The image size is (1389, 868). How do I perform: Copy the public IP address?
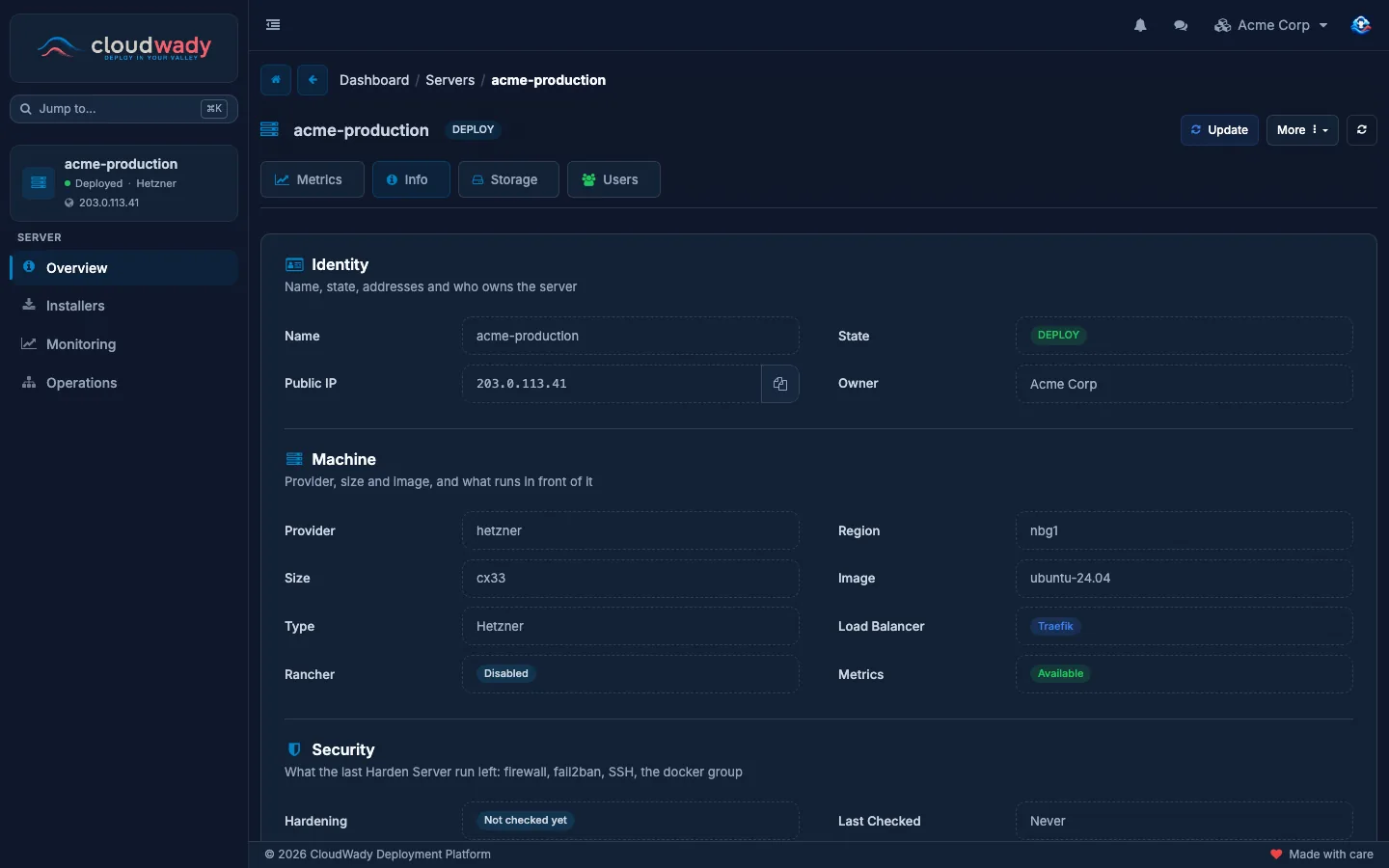780,384
